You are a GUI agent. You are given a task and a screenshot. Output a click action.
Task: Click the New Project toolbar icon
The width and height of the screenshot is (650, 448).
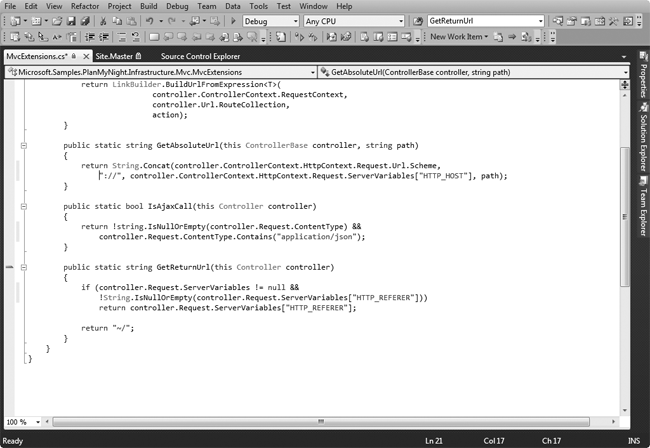[15, 21]
